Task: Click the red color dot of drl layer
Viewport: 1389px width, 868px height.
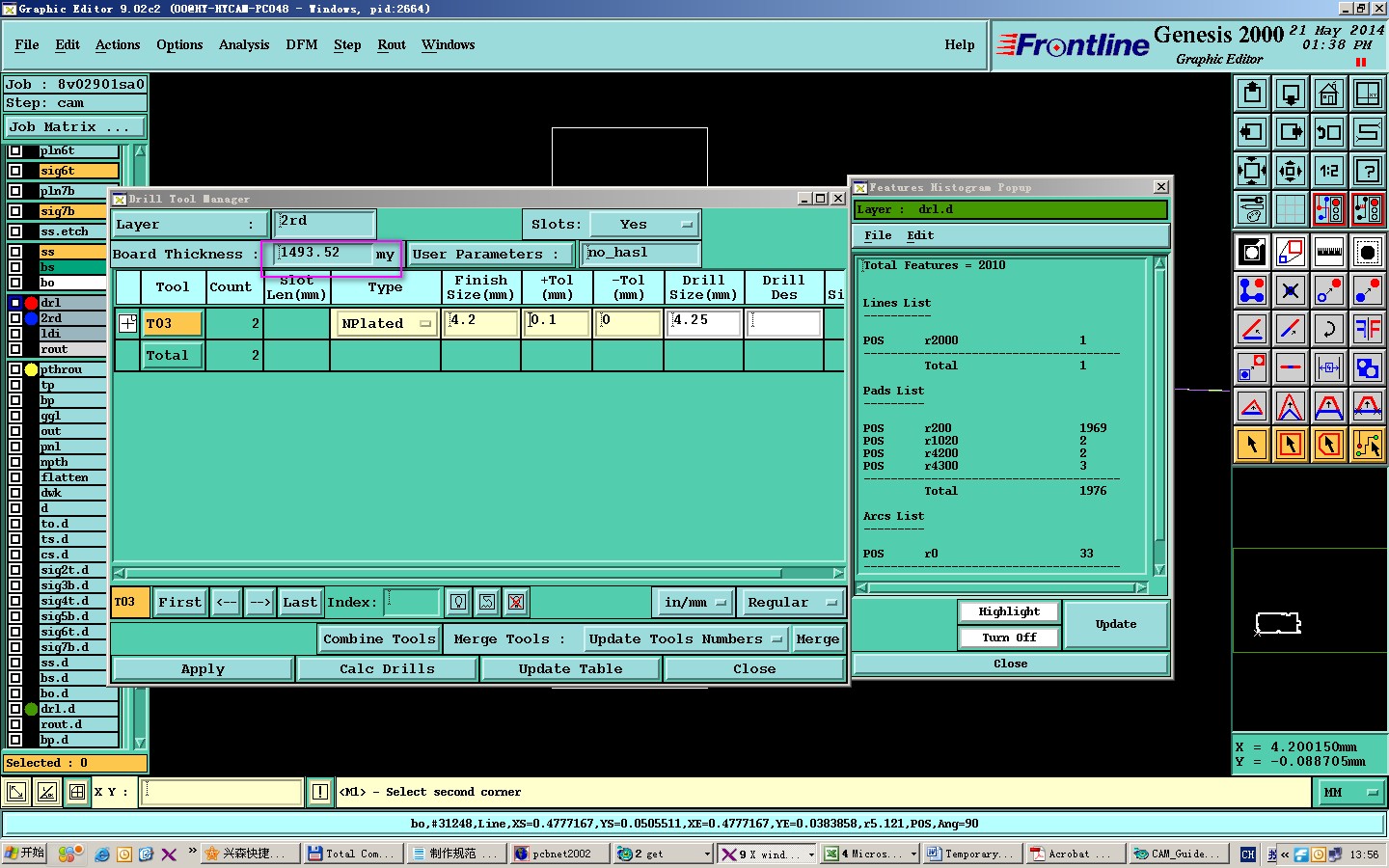Action: pyautogui.click(x=31, y=303)
